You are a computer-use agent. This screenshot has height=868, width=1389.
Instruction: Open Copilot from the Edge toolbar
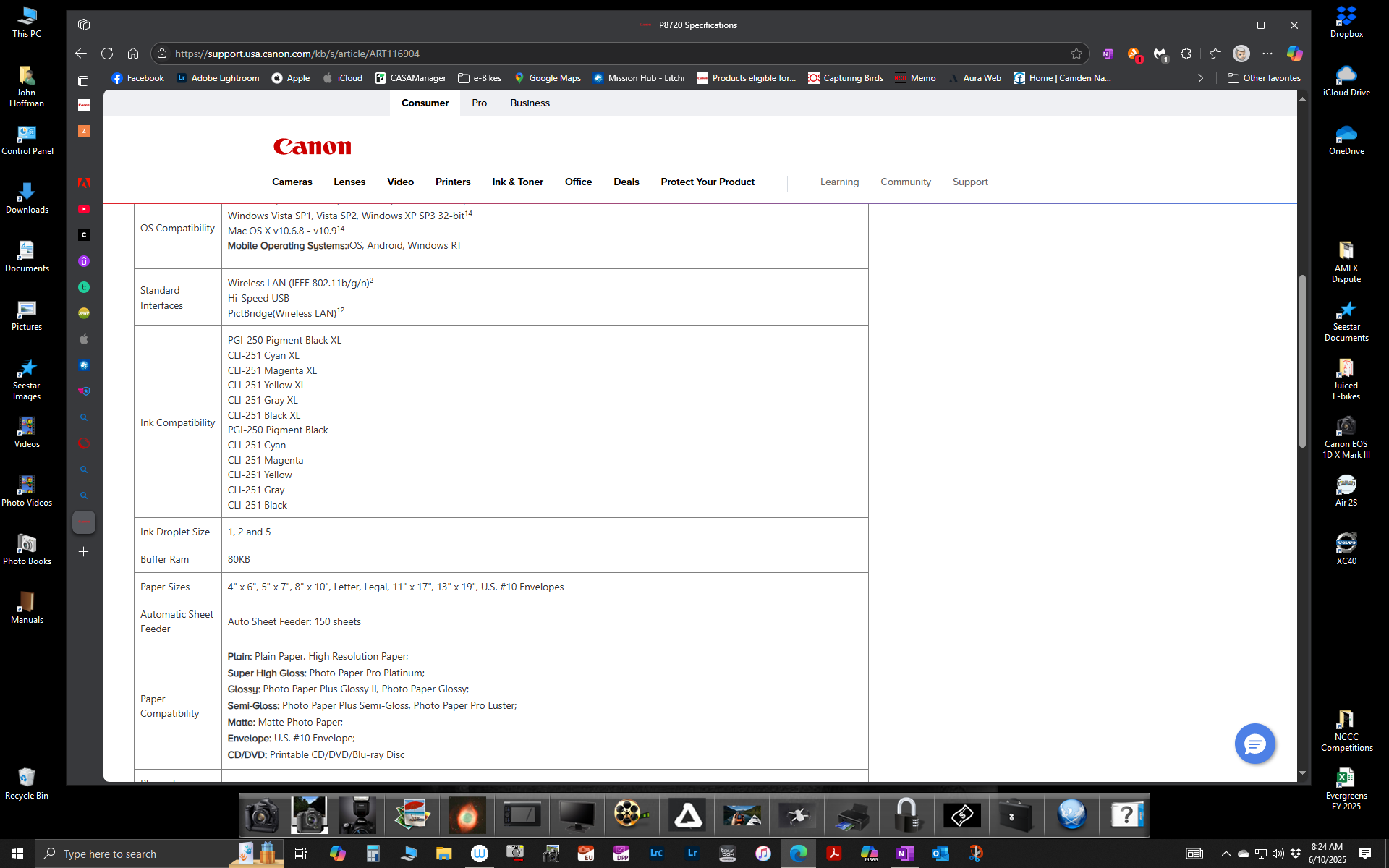(1295, 54)
